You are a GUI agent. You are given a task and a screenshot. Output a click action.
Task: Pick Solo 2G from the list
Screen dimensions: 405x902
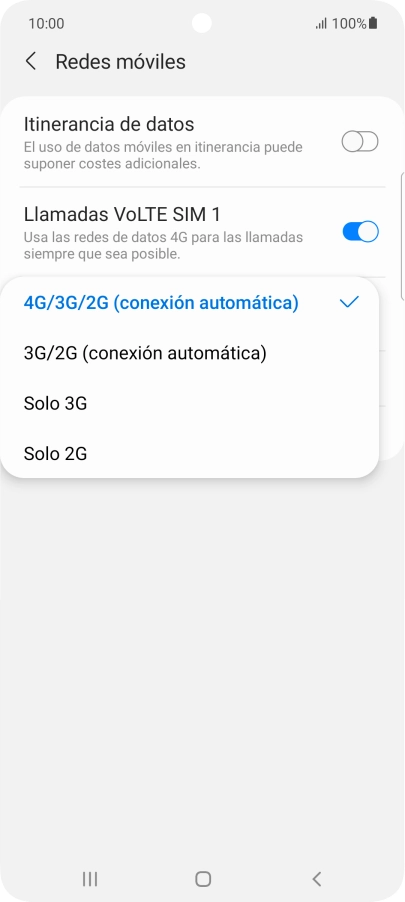pos(190,454)
